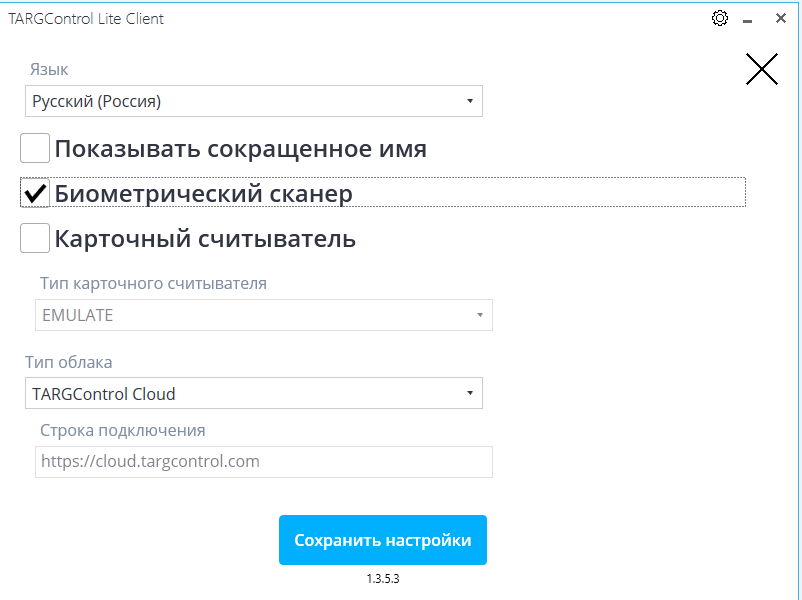The image size is (802, 600).
Task: Click the version number 1.3.5.3
Action: 383,578
